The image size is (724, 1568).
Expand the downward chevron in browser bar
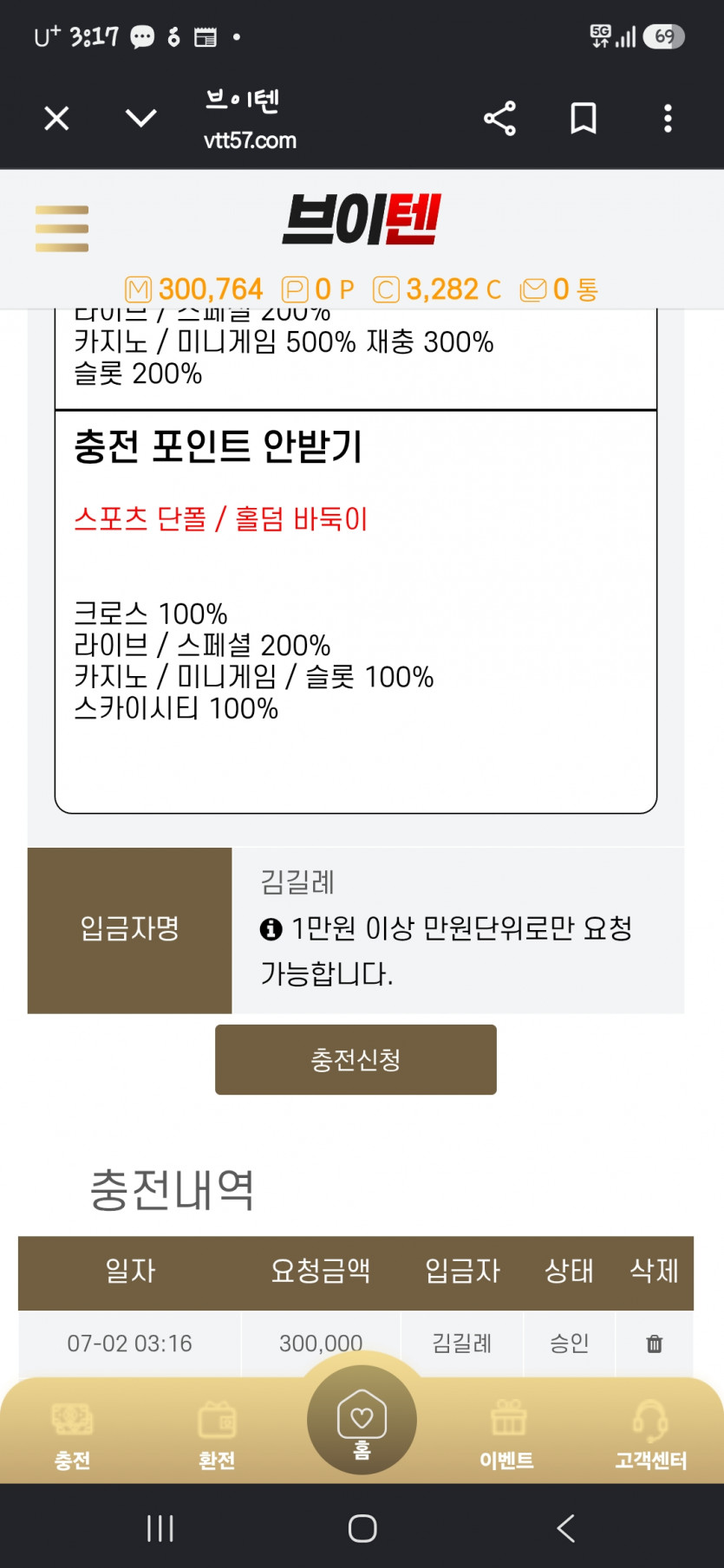coord(140,118)
